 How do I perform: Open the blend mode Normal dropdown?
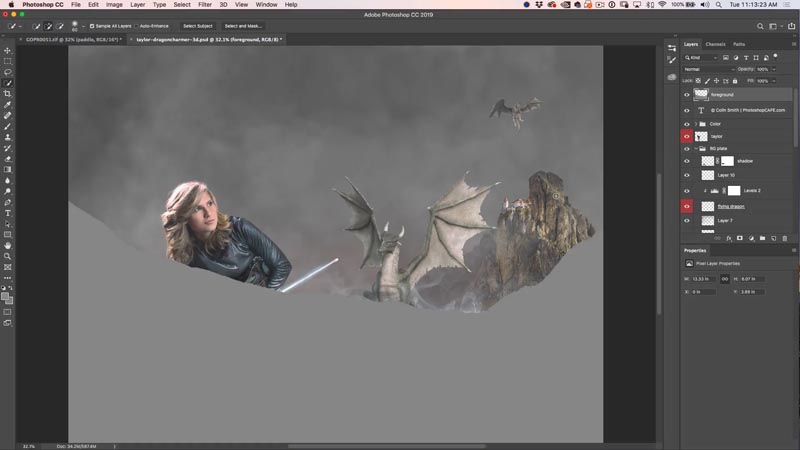(709, 69)
